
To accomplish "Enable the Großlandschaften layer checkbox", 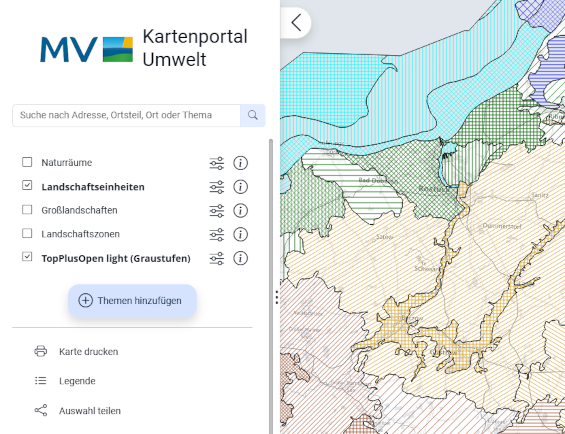I will 27,209.
